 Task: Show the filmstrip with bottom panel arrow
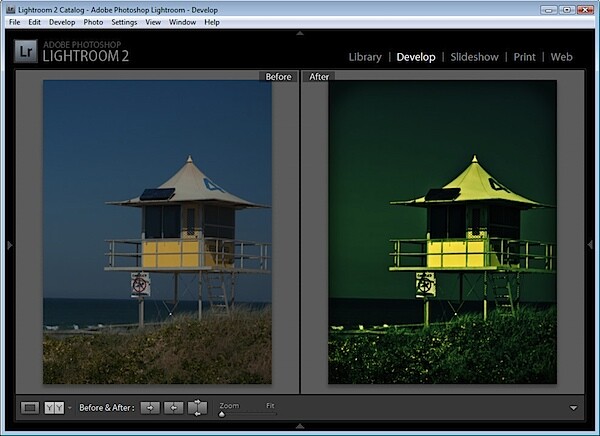click(x=300, y=428)
